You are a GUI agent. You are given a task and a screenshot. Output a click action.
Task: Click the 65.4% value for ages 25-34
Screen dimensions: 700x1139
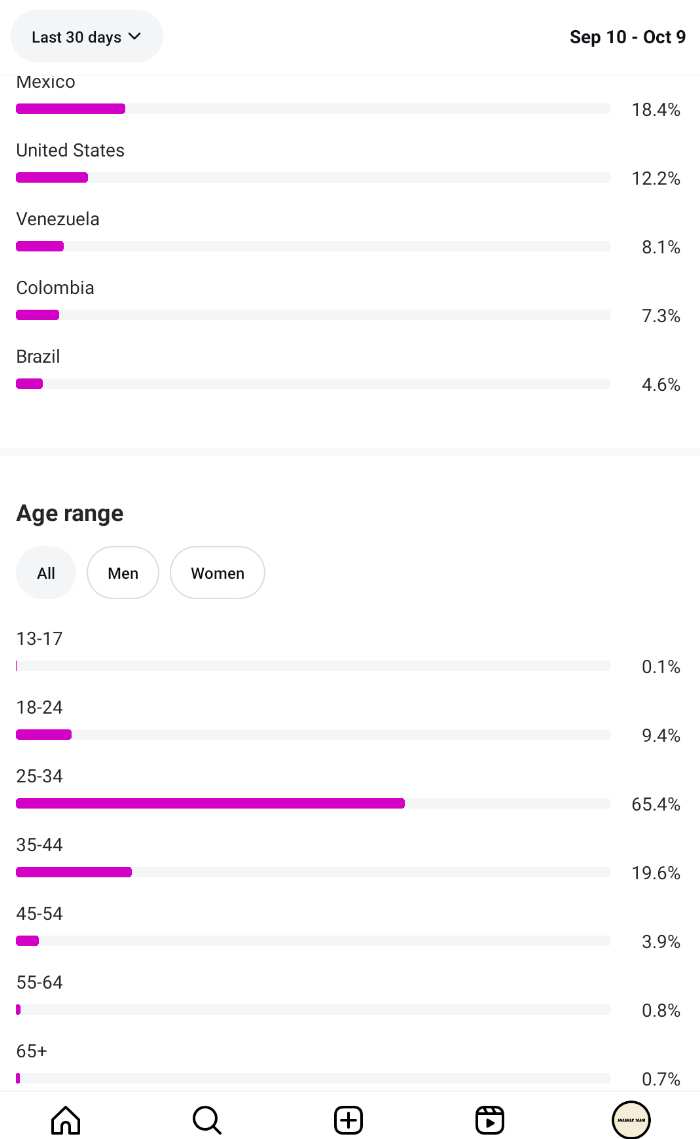click(x=655, y=804)
